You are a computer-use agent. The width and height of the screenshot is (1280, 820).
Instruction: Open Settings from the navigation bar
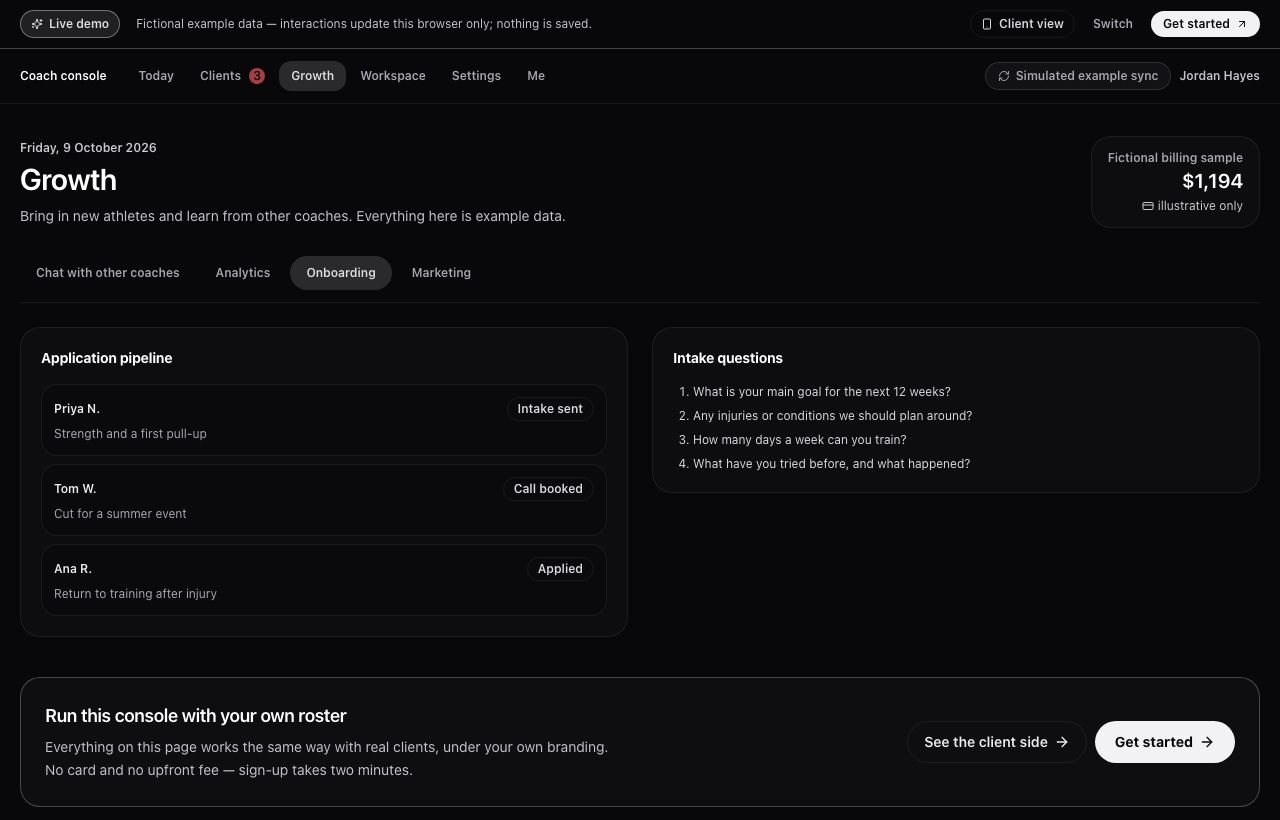click(x=476, y=76)
